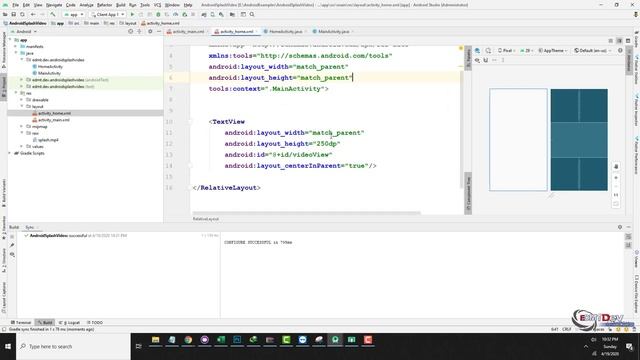The height and width of the screenshot is (360, 640).
Task: Click preview warning info icon
Action: coord(620,51)
